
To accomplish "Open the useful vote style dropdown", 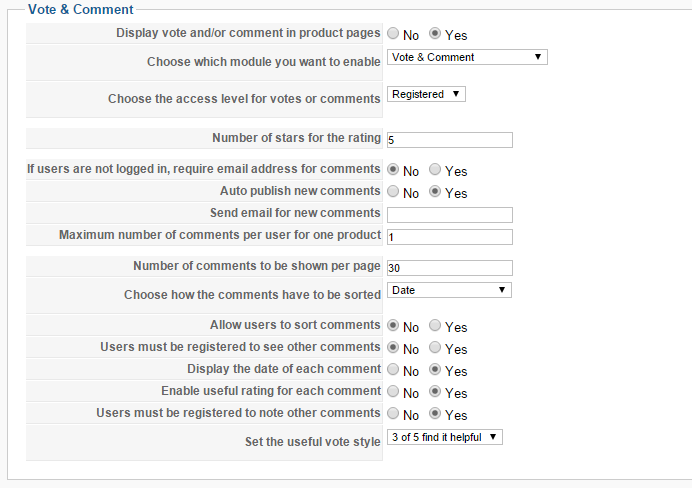I will tap(444, 437).
